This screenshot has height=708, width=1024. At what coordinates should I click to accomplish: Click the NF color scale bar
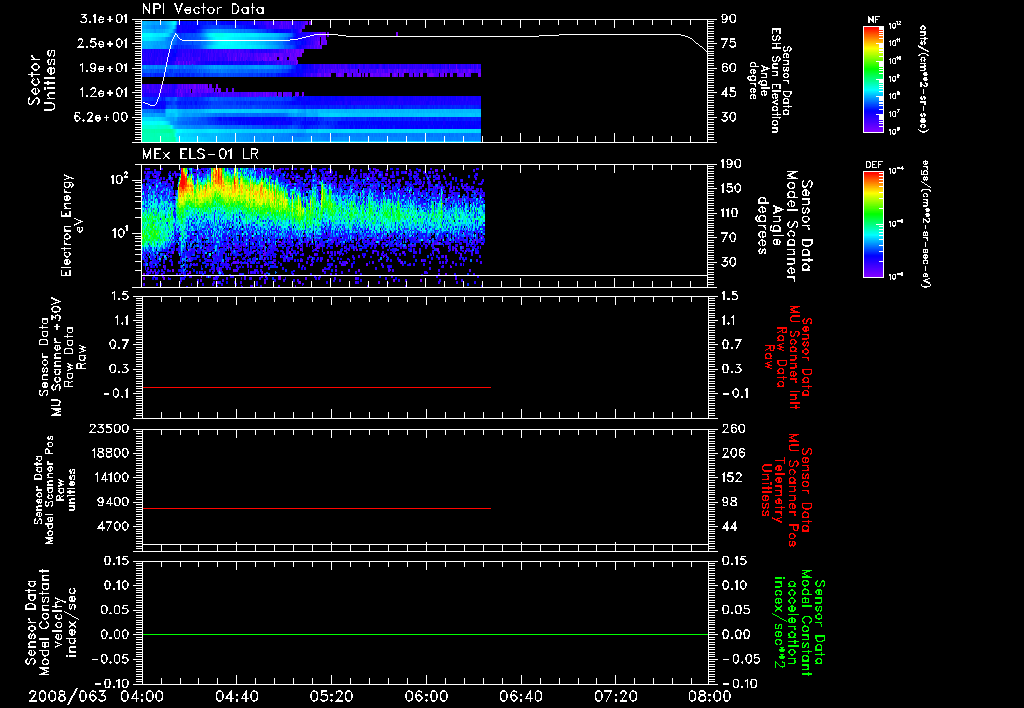coord(874,79)
